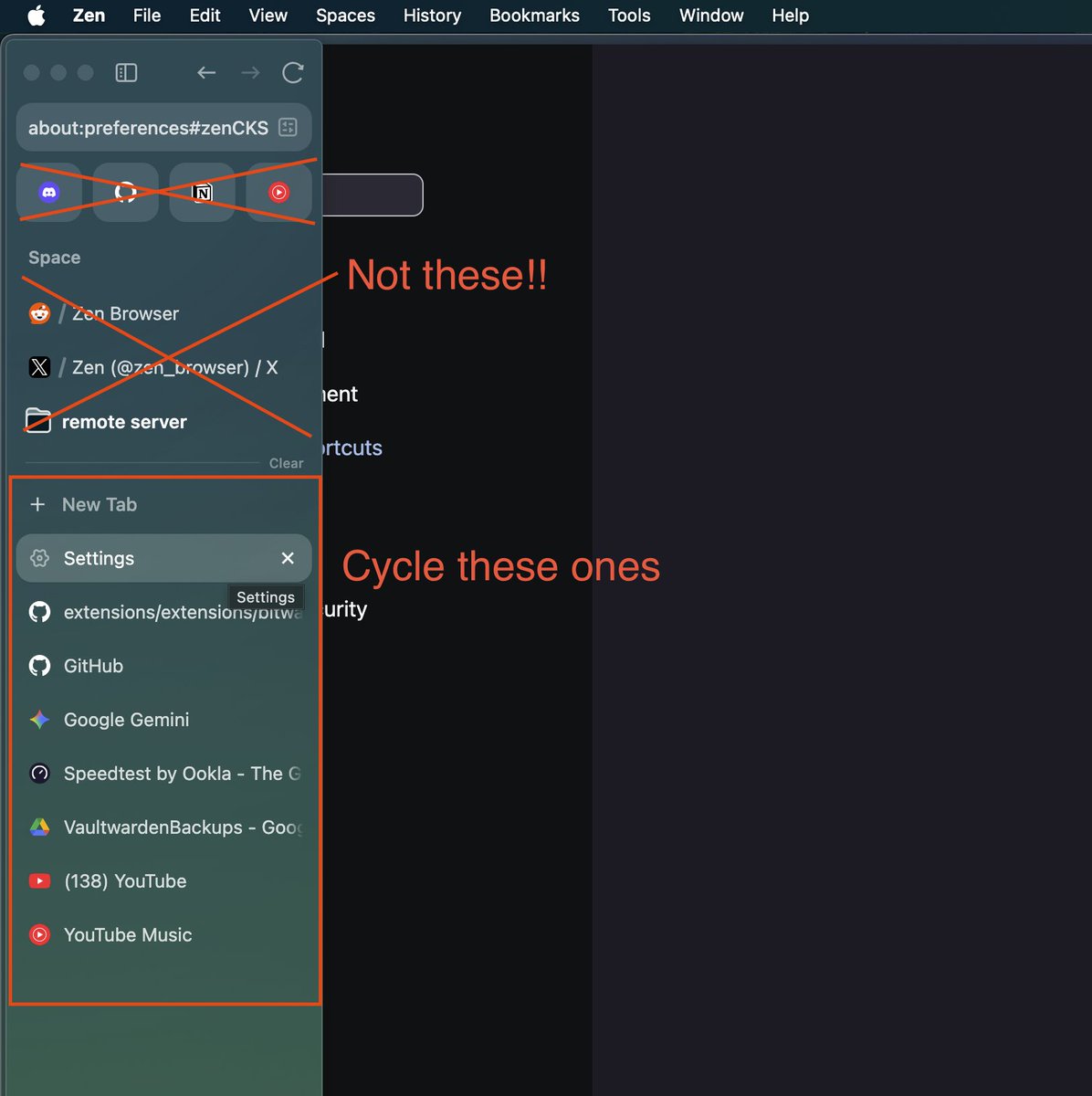Screen dimensions: 1092x1096
Task: Open the Notion pinned tab
Action: [202, 192]
